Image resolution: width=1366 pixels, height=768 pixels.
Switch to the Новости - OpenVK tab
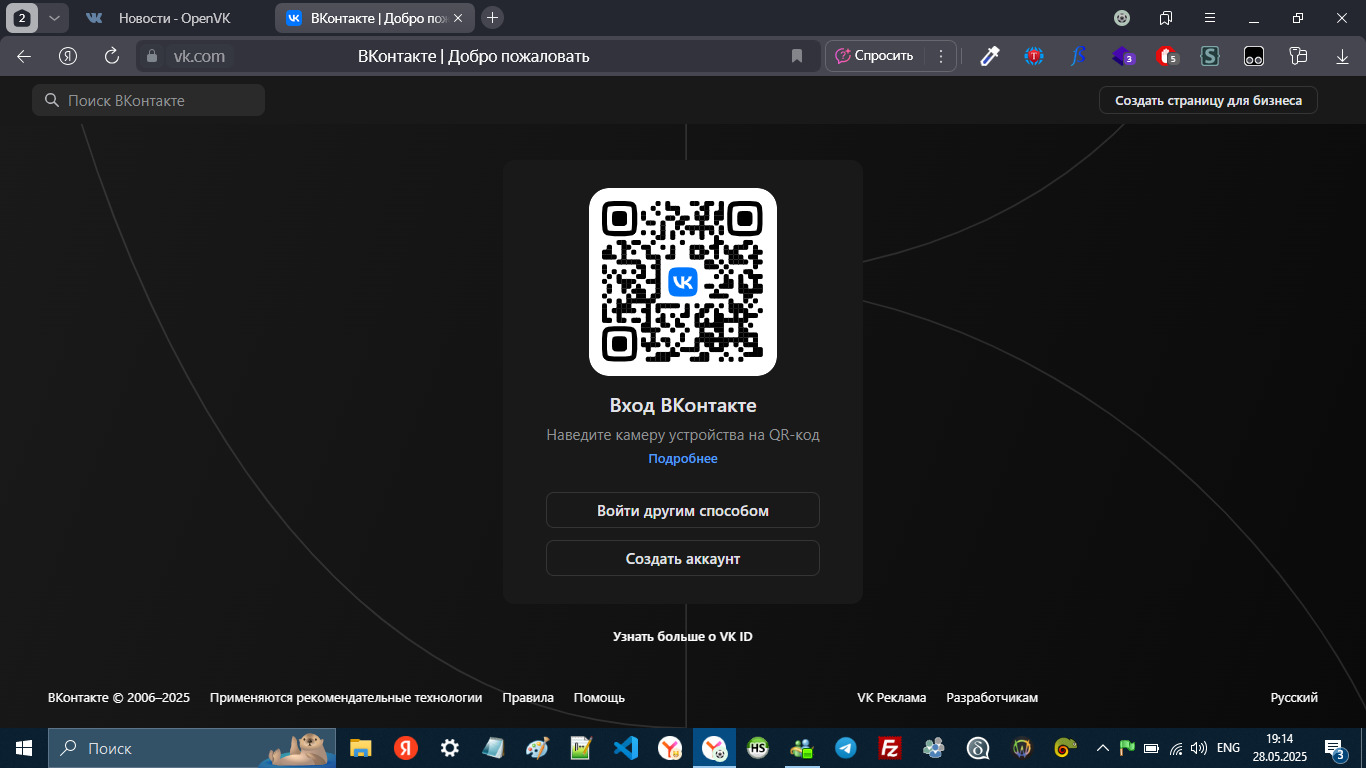(x=170, y=18)
